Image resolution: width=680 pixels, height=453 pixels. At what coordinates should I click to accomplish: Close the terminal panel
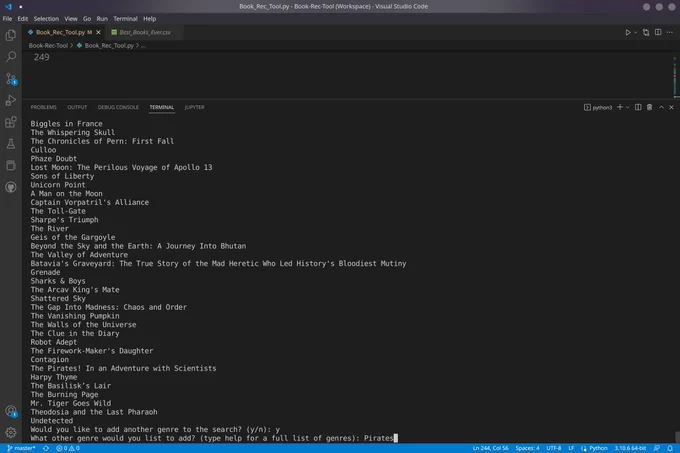point(671,107)
